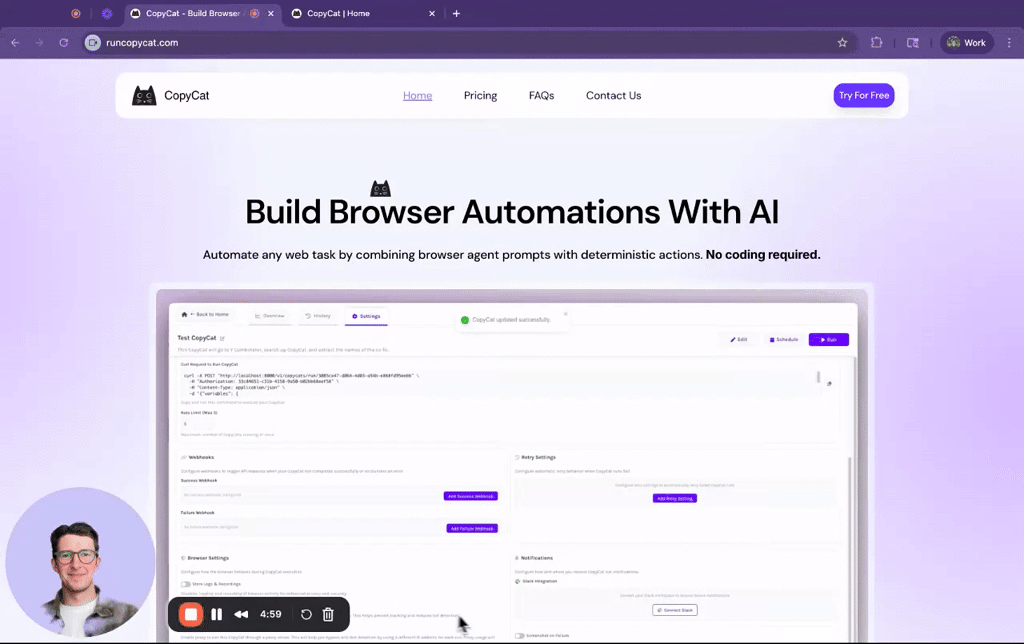This screenshot has height=644, width=1024.
Task: Close the CopyCat - Build Browser tab
Action: (x=271, y=13)
